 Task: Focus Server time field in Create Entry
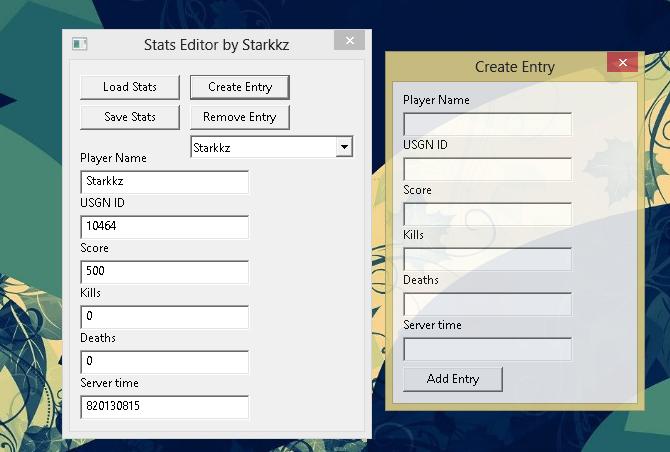488,349
